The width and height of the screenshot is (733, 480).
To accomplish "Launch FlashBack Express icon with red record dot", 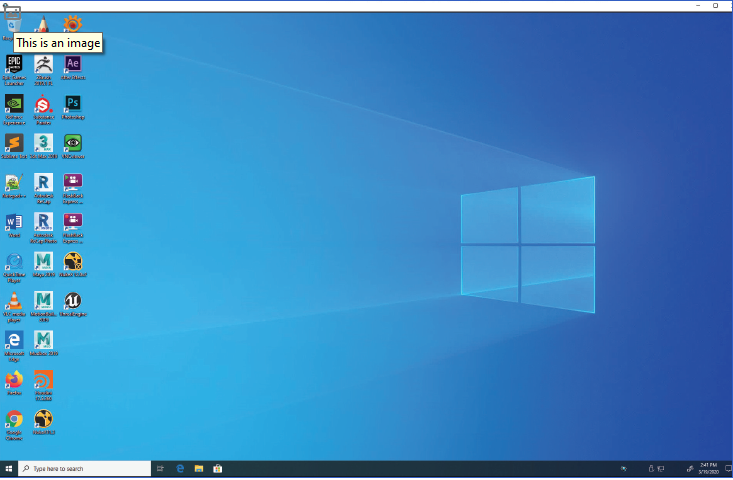I will coord(73,228).
